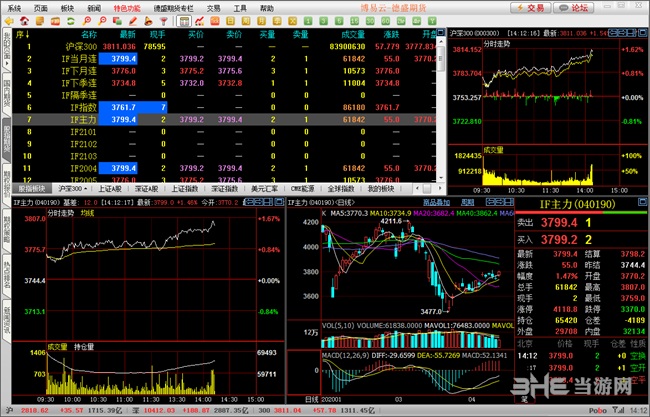Select the monthly period button 月
This screenshot has width=650, height=417.
click(261, 21)
